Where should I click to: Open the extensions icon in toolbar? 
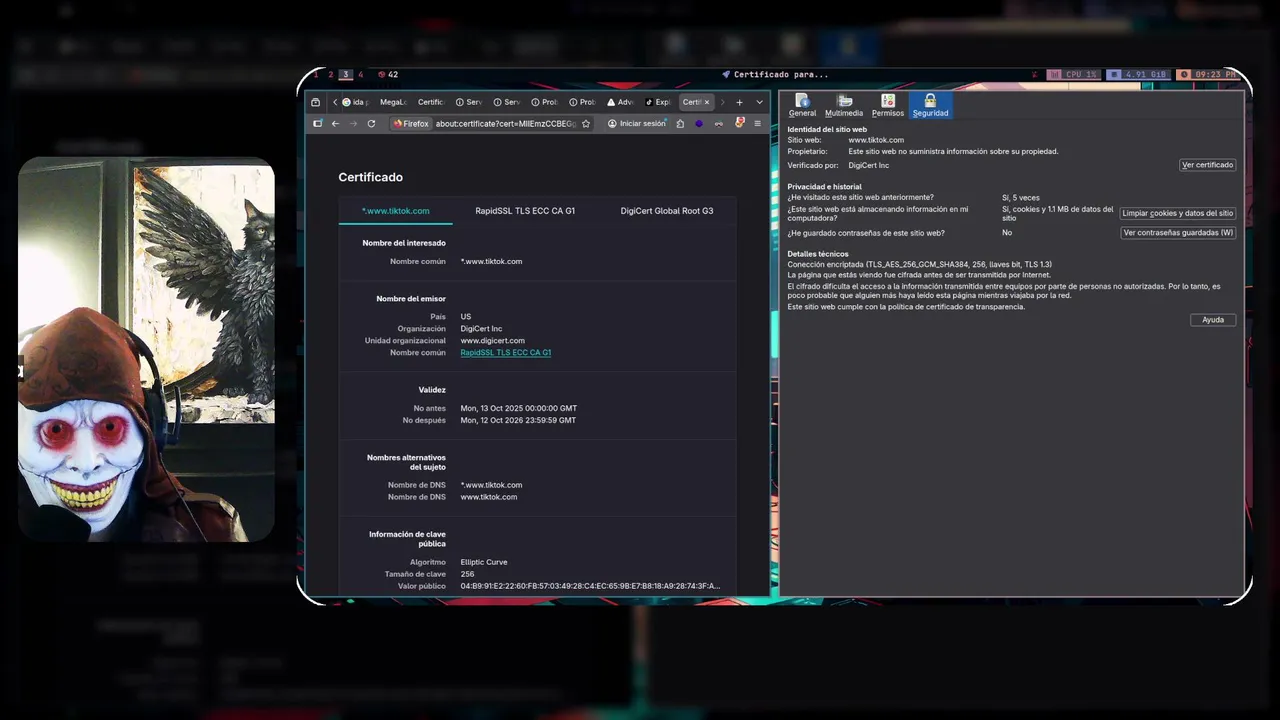pyautogui.click(x=680, y=124)
